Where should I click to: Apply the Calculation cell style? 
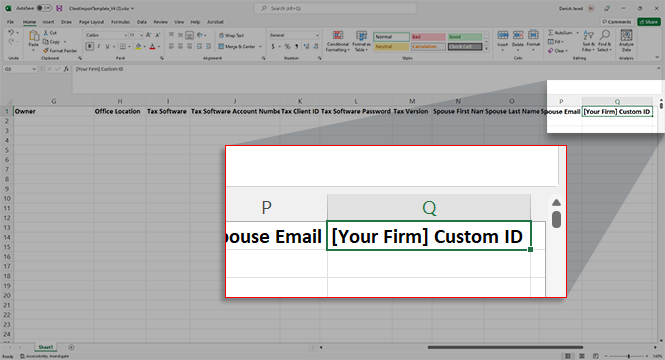(428, 47)
